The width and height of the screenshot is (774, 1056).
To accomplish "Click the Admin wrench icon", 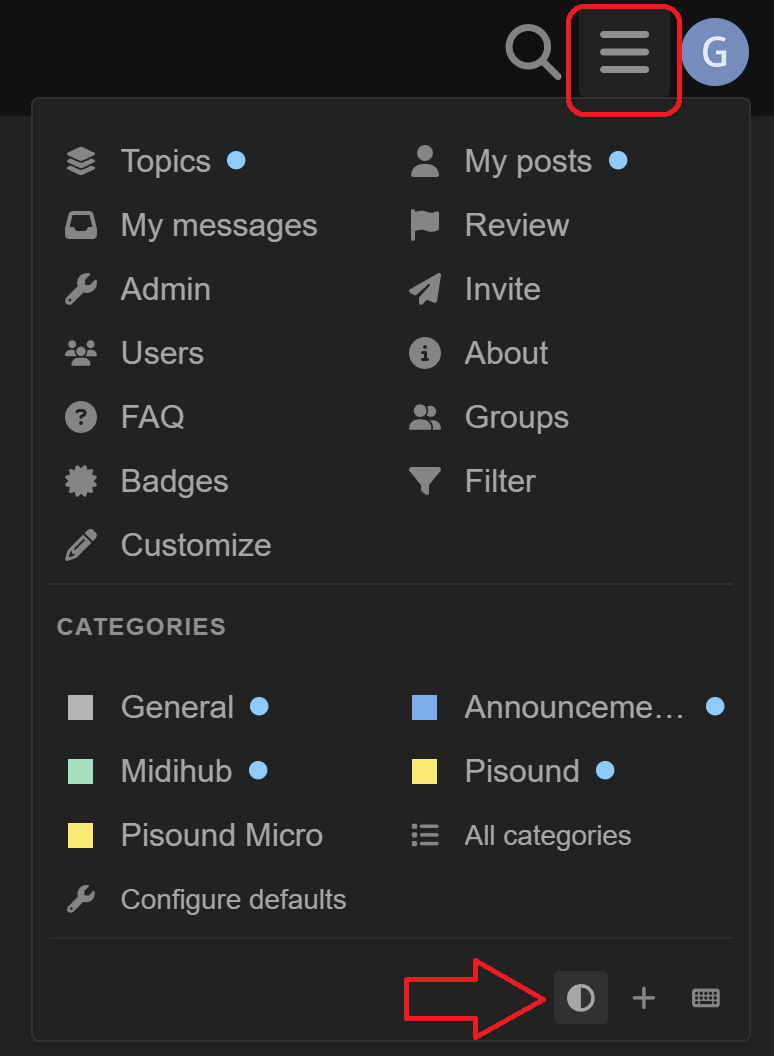I will pos(81,289).
